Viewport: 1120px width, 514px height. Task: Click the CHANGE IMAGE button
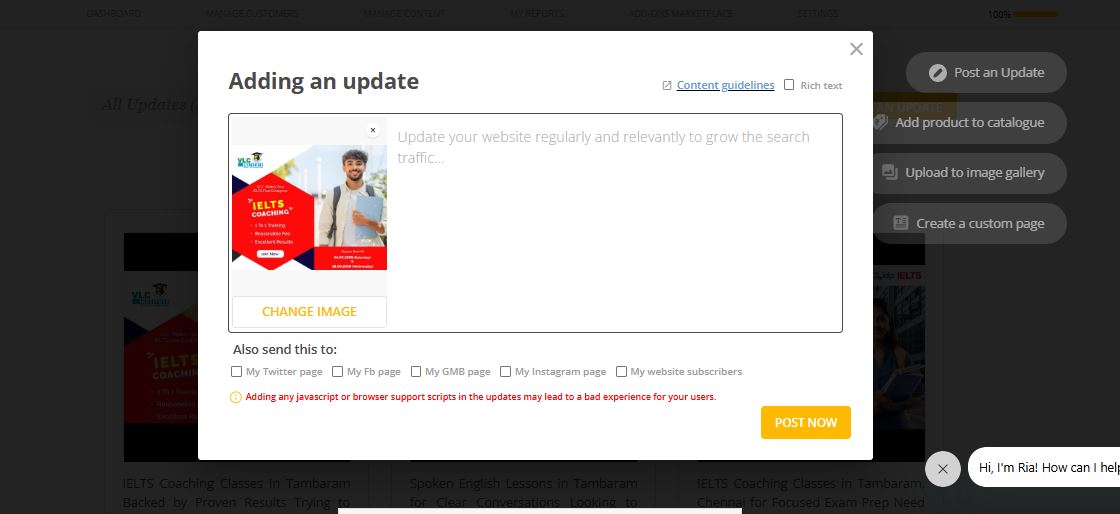pos(309,312)
